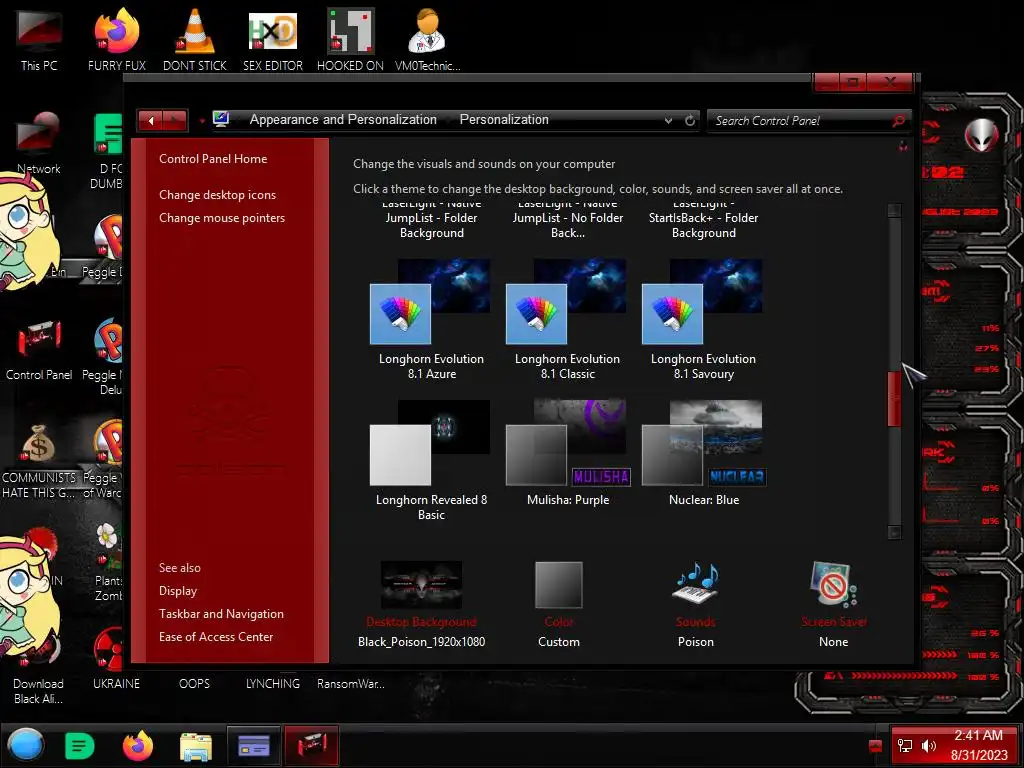Open the LYNCHING desktop item
Image resolution: width=1024 pixels, height=768 pixels.
tap(272, 683)
